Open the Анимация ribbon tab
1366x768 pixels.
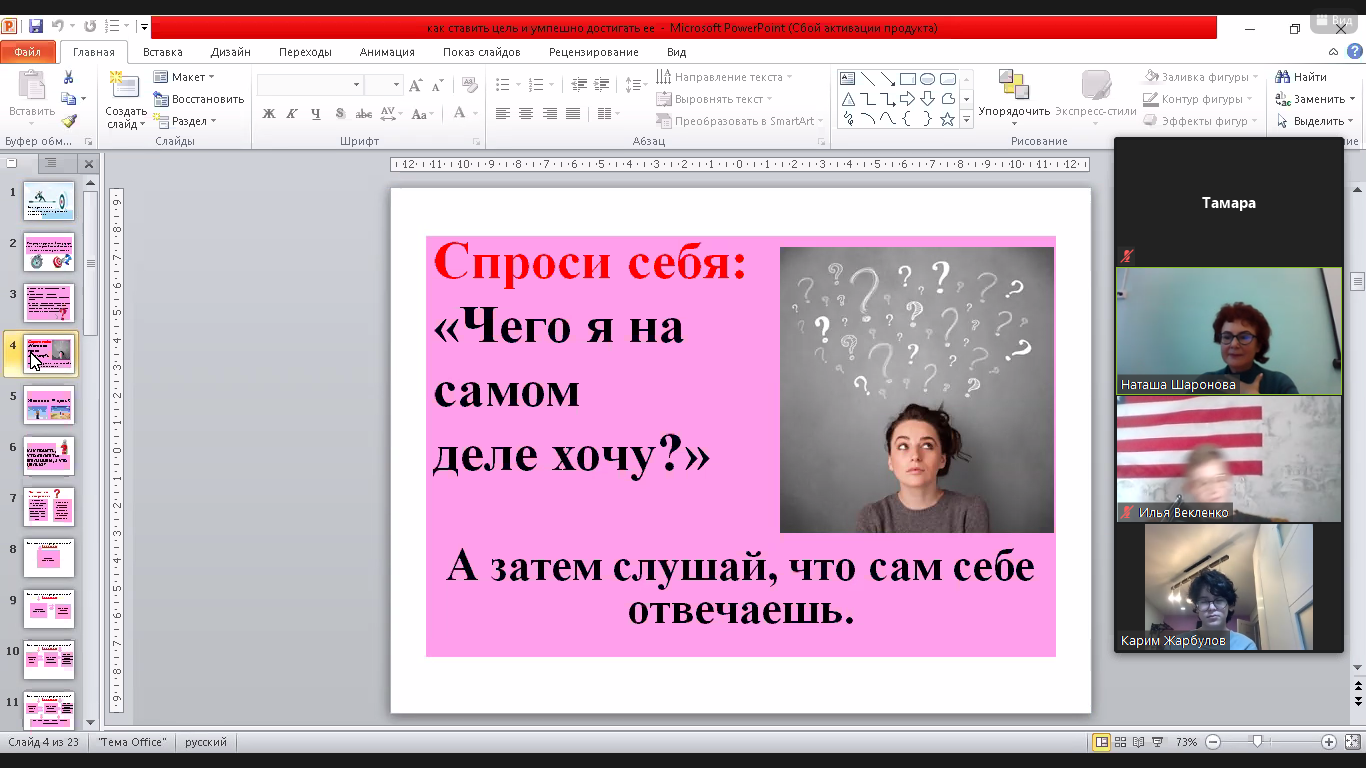[386, 52]
